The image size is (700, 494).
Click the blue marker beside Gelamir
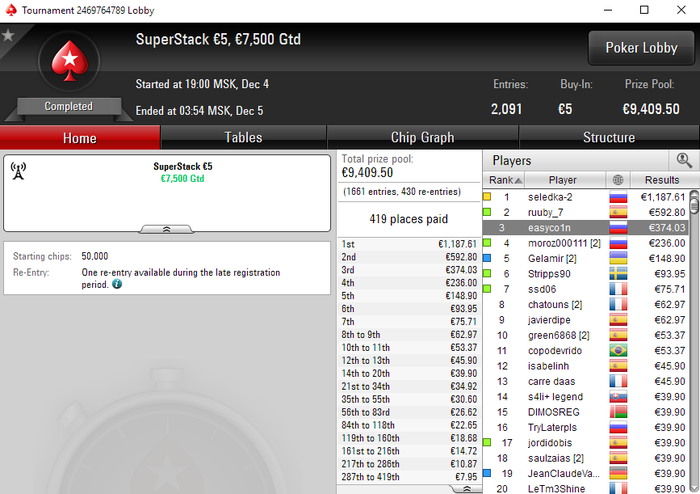point(487,258)
